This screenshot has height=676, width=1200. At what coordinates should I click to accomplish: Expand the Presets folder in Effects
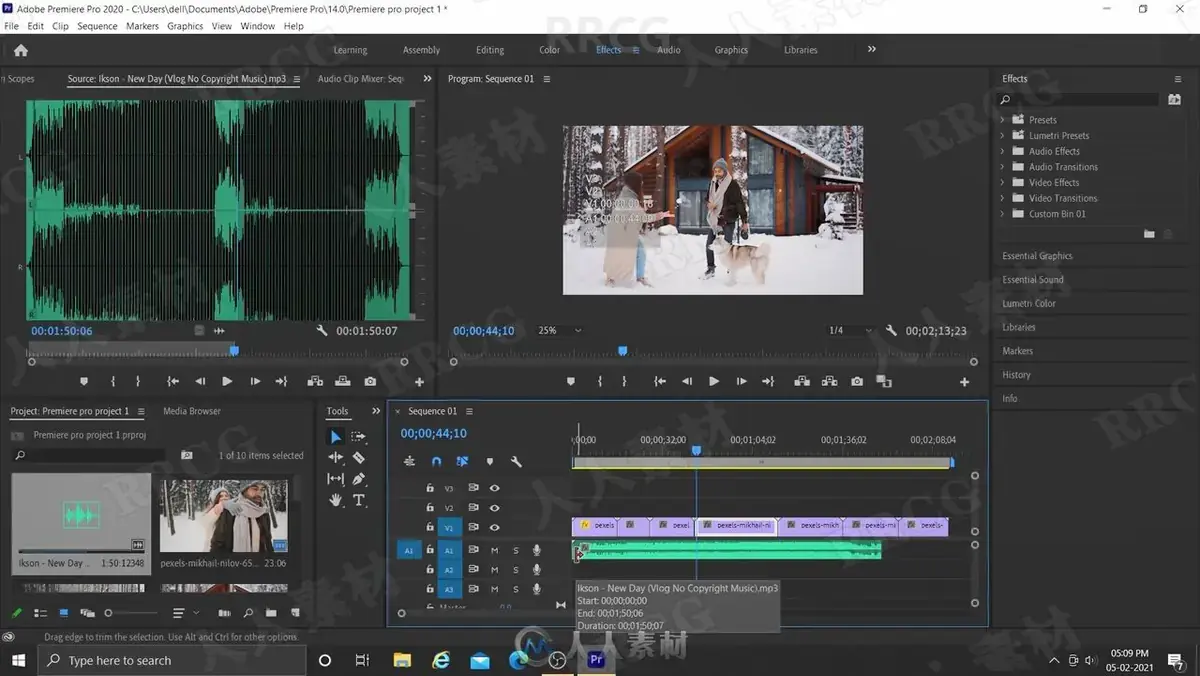[x=1003, y=120]
